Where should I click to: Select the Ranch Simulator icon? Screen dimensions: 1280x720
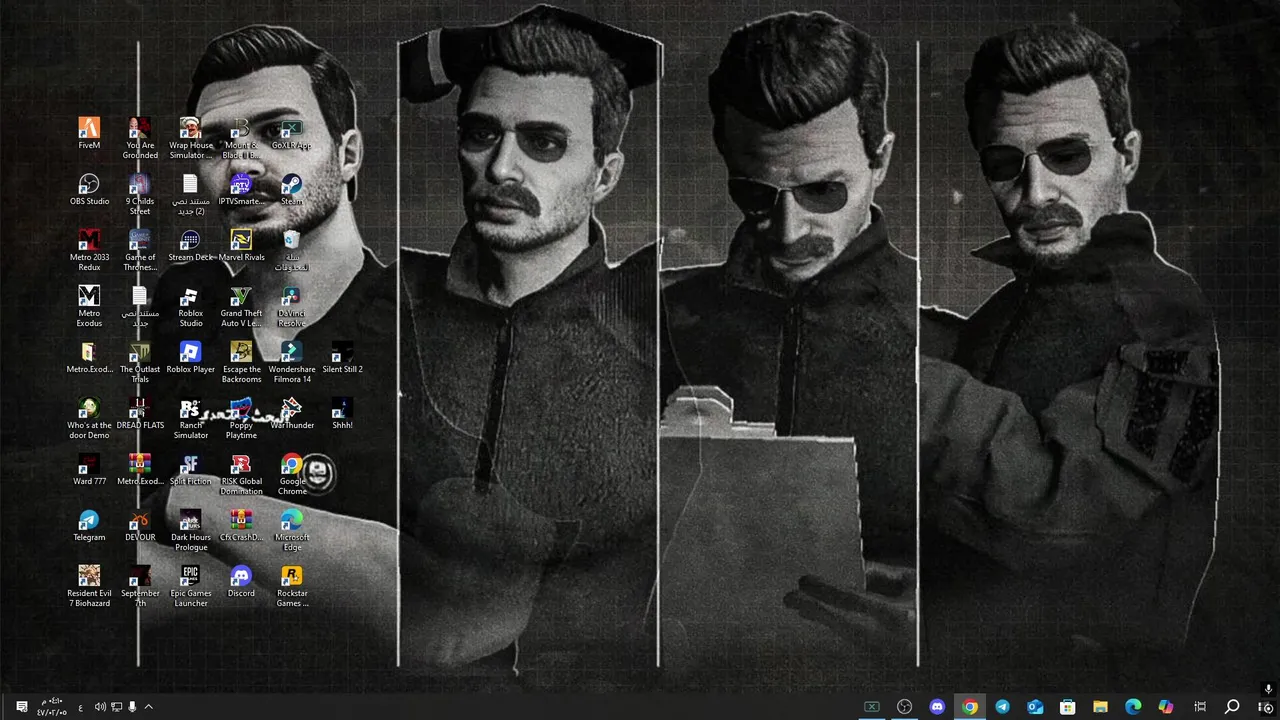191,418
